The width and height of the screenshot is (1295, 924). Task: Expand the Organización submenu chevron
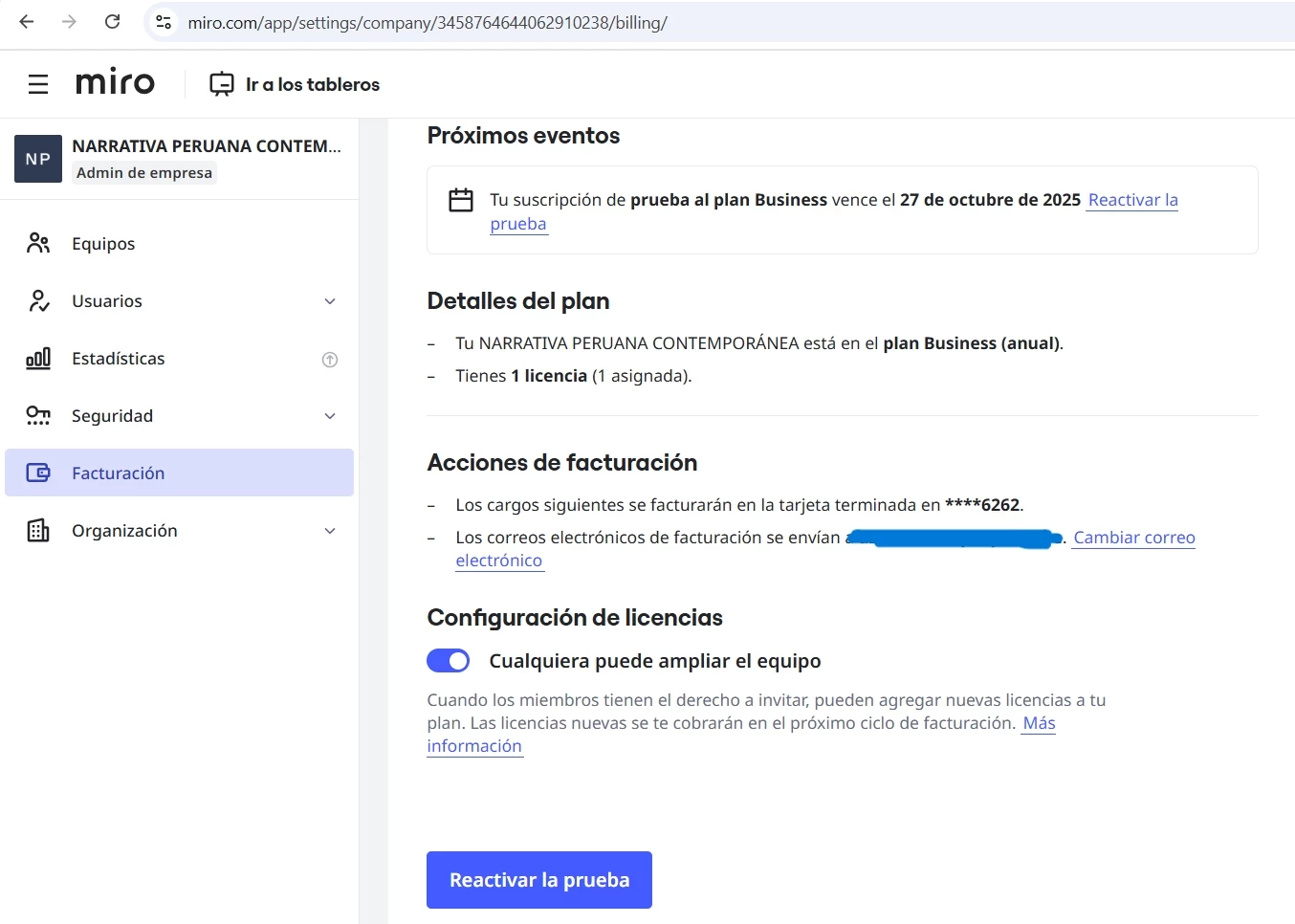pyautogui.click(x=330, y=531)
